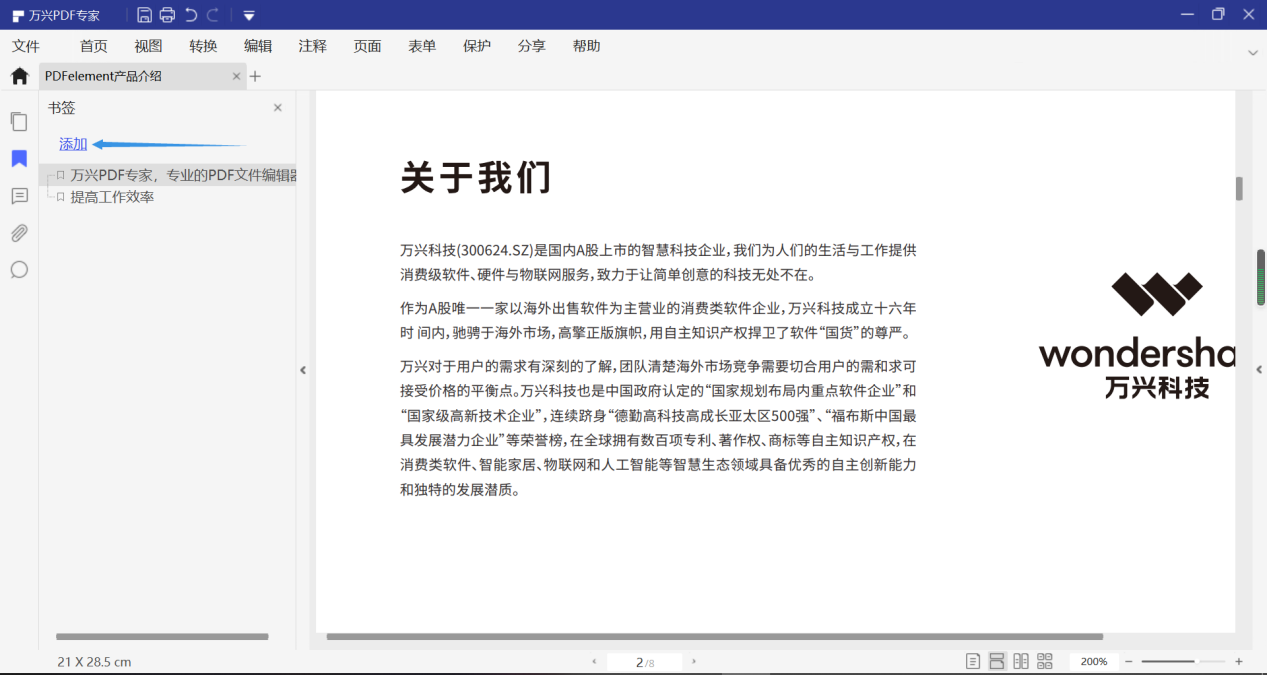The width and height of the screenshot is (1267, 675).
Task: Switch to continuous page view
Action: (x=997, y=661)
